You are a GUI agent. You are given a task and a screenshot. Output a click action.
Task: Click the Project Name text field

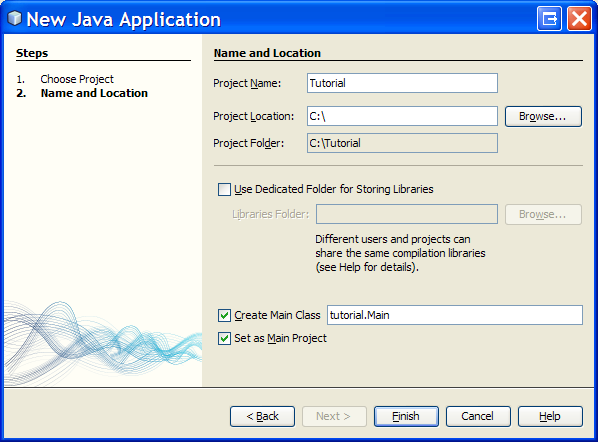pyautogui.click(x=402, y=83)
